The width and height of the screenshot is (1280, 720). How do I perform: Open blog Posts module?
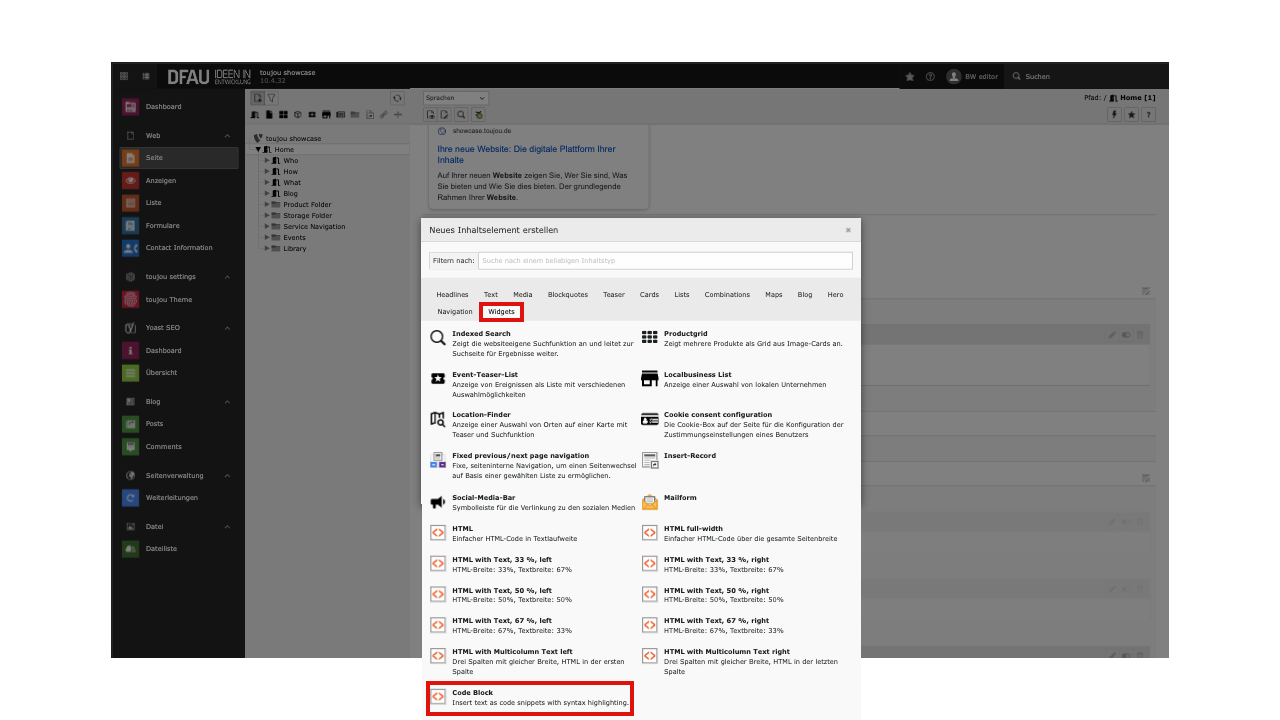point(179,424)
